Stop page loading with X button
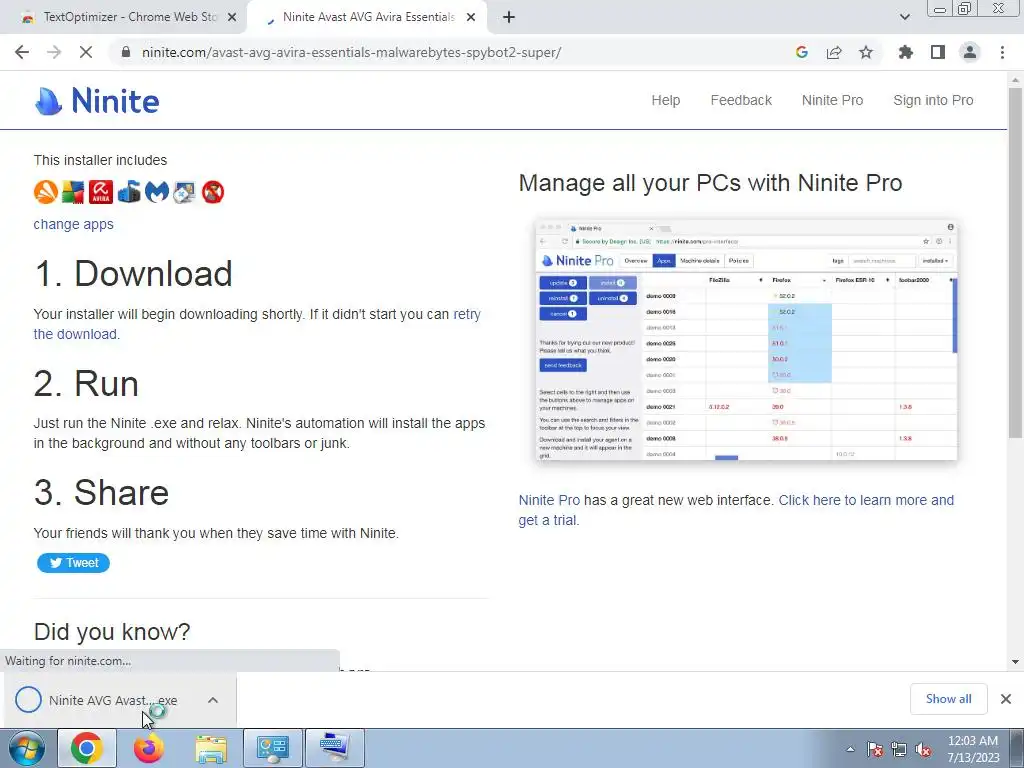 (x=86, y=52)
